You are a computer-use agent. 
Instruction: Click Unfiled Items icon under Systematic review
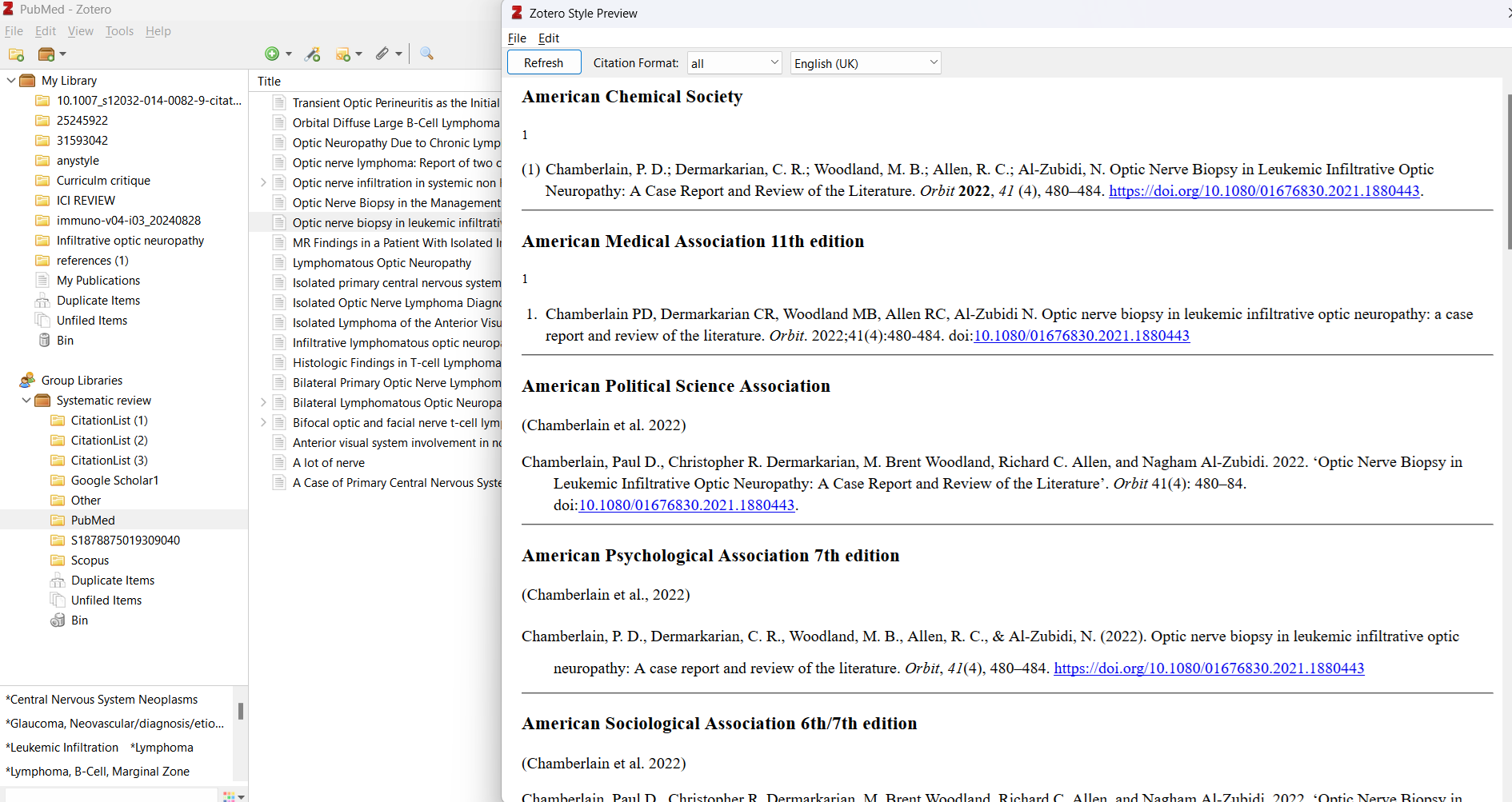tap(58, 601)
